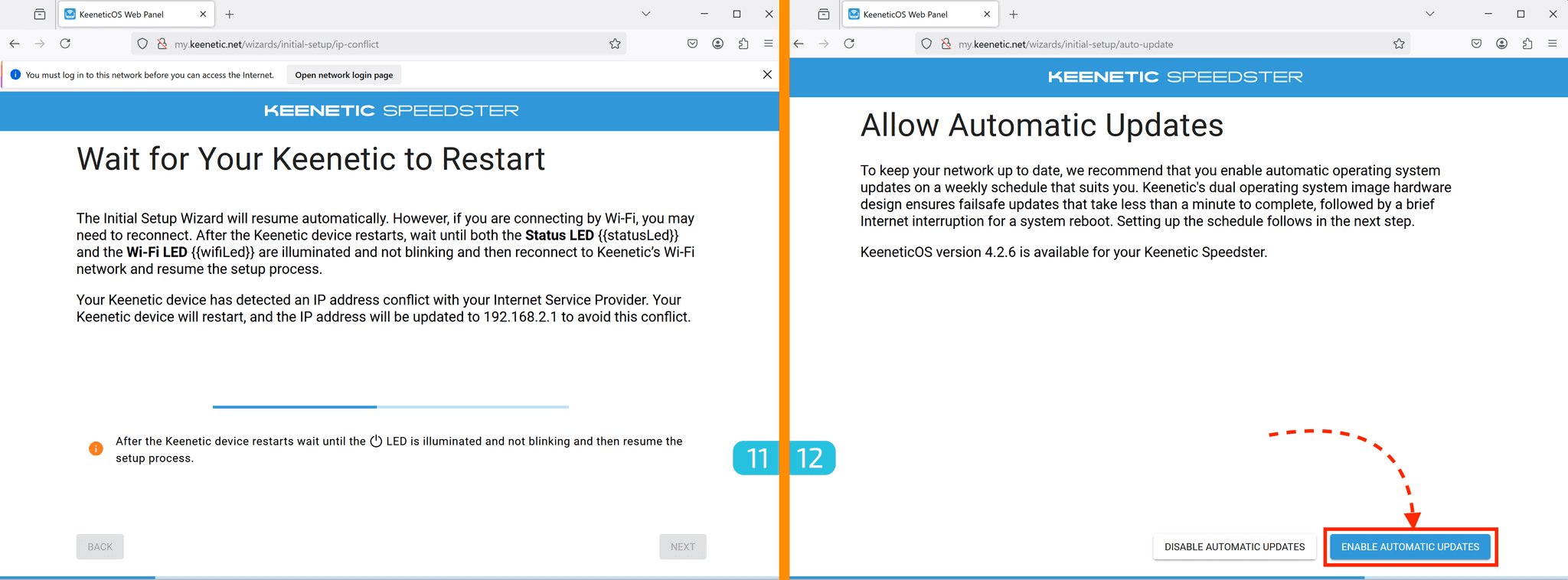Click Enable Automatic Updates button
1568x580 pixels.
1410,546
